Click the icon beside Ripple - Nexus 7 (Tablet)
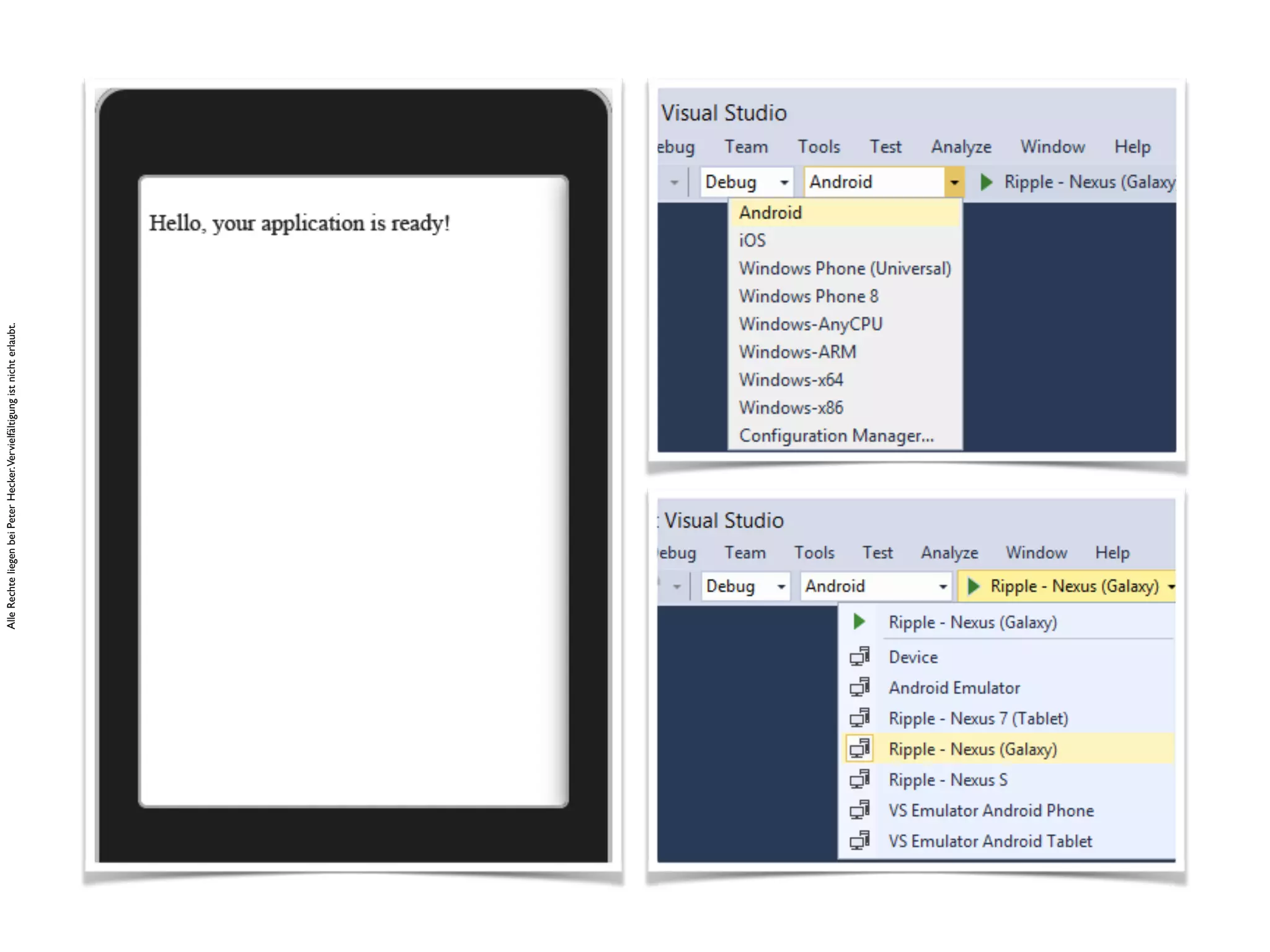1270x952 pixels. [859, 718]
